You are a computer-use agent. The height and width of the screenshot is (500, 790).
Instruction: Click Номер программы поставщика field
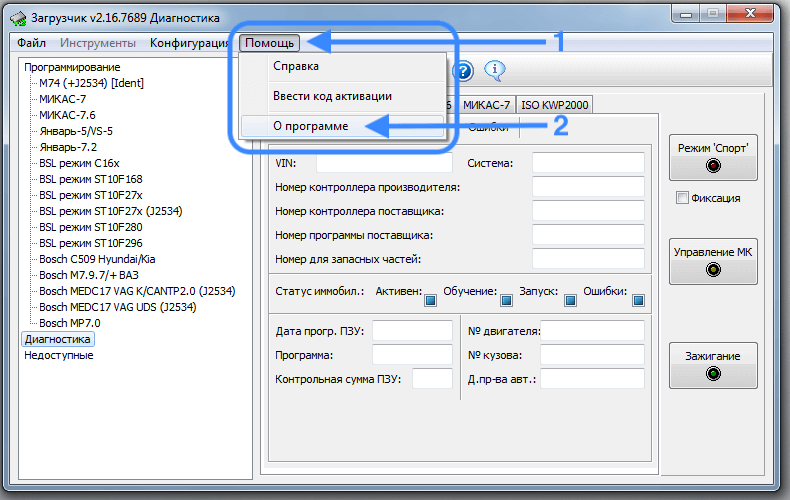[x=588, y=235]
